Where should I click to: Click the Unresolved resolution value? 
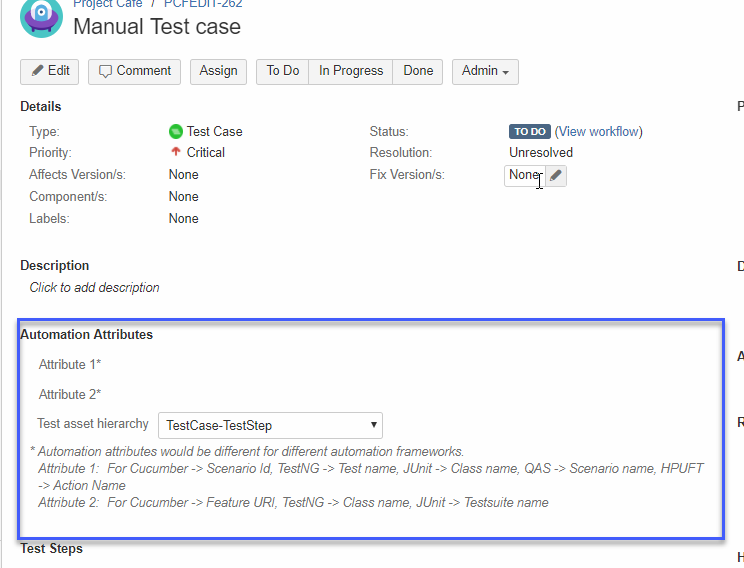coord(541,152)
